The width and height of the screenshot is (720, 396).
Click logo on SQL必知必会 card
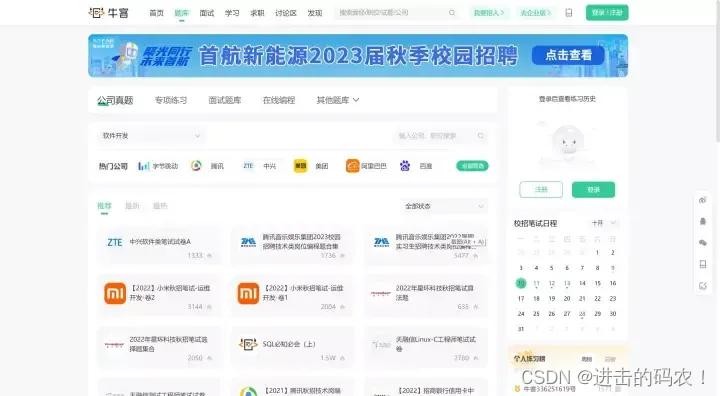pos(248,344)
